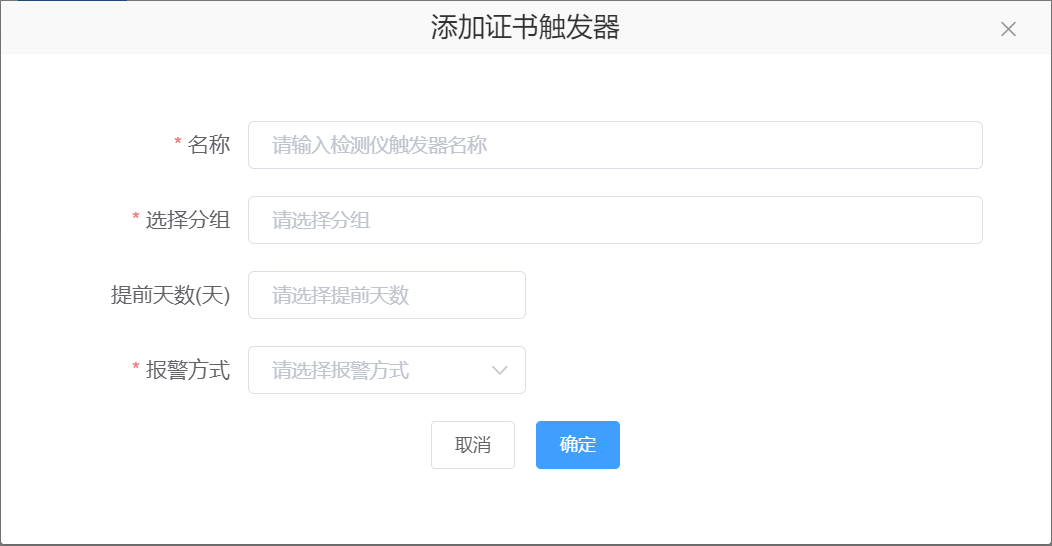Click the red asterisk beside 报警方式
Image resolution: width=1052 pixels, height=546 pixels.
[136, 369]
